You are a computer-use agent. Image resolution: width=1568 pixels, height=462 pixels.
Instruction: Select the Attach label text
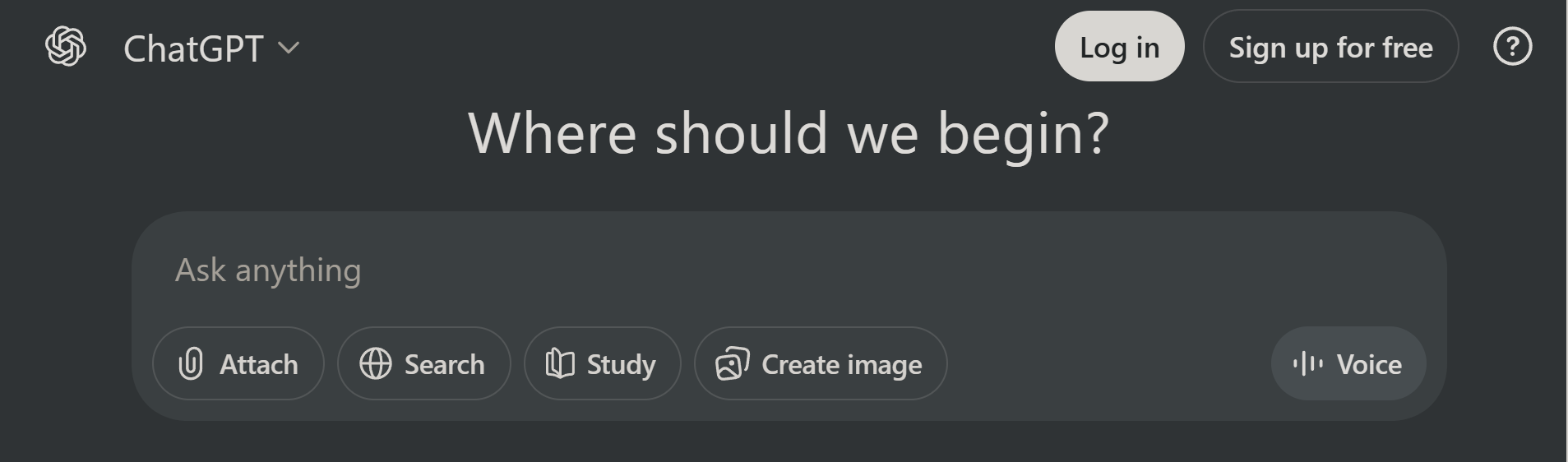[x=259, y=364]
